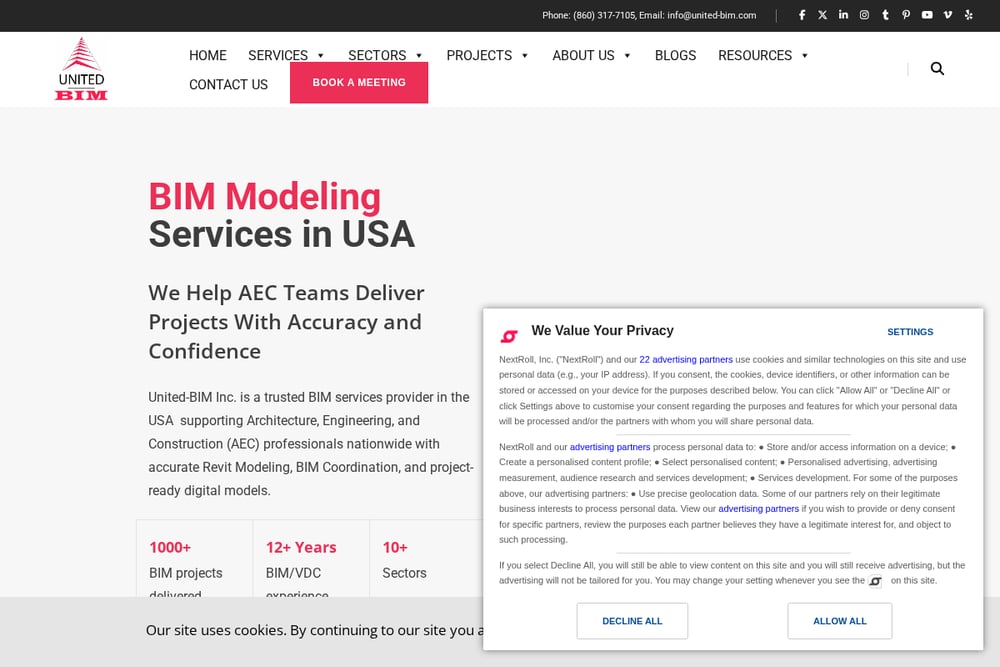The image size is (1000, 667).
Task: Click the 'BIM/VDC' stat label
Action: click(x=293, y=573)
